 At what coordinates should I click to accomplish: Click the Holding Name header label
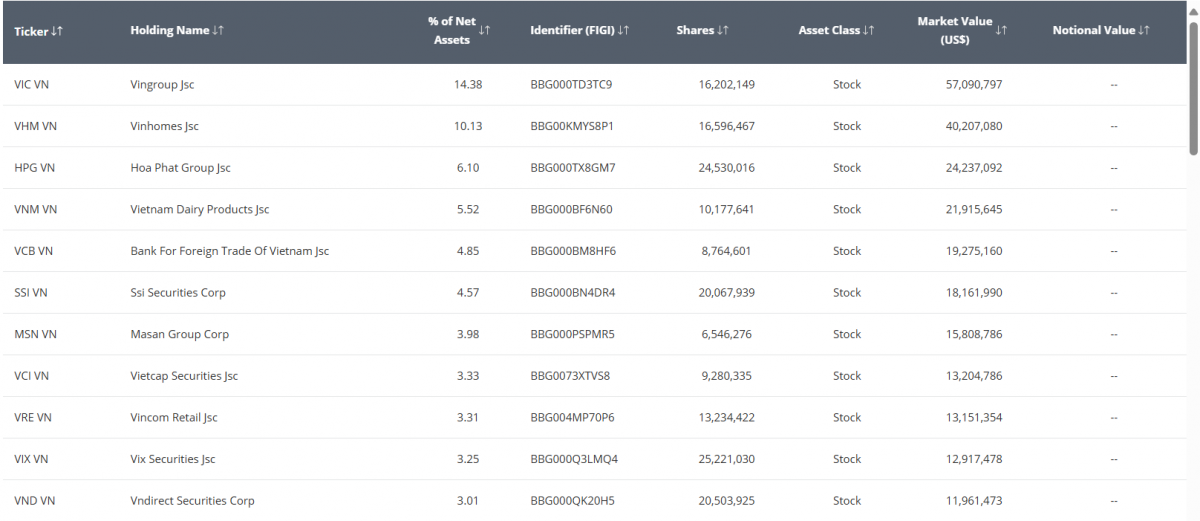(169, 31)
